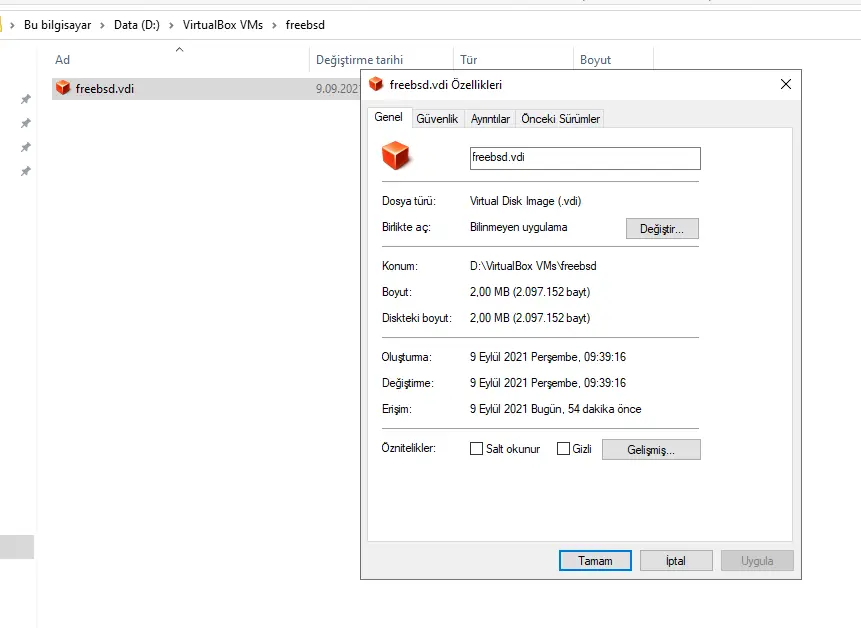861x628 pixels.
Task: Click the Konum: label
Action: click(x=400, y=266)
